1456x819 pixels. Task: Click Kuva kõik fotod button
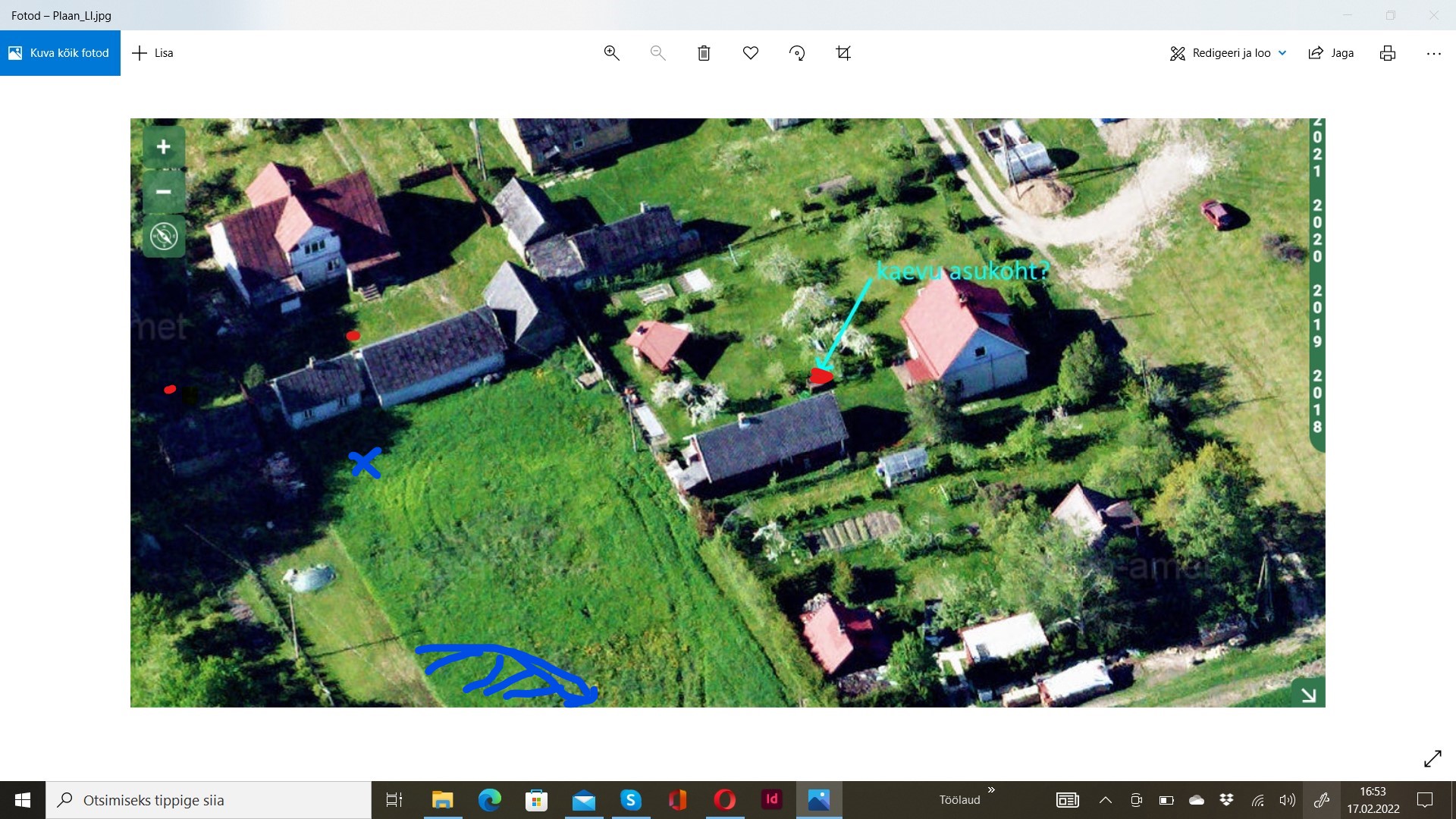coord(60,53)
